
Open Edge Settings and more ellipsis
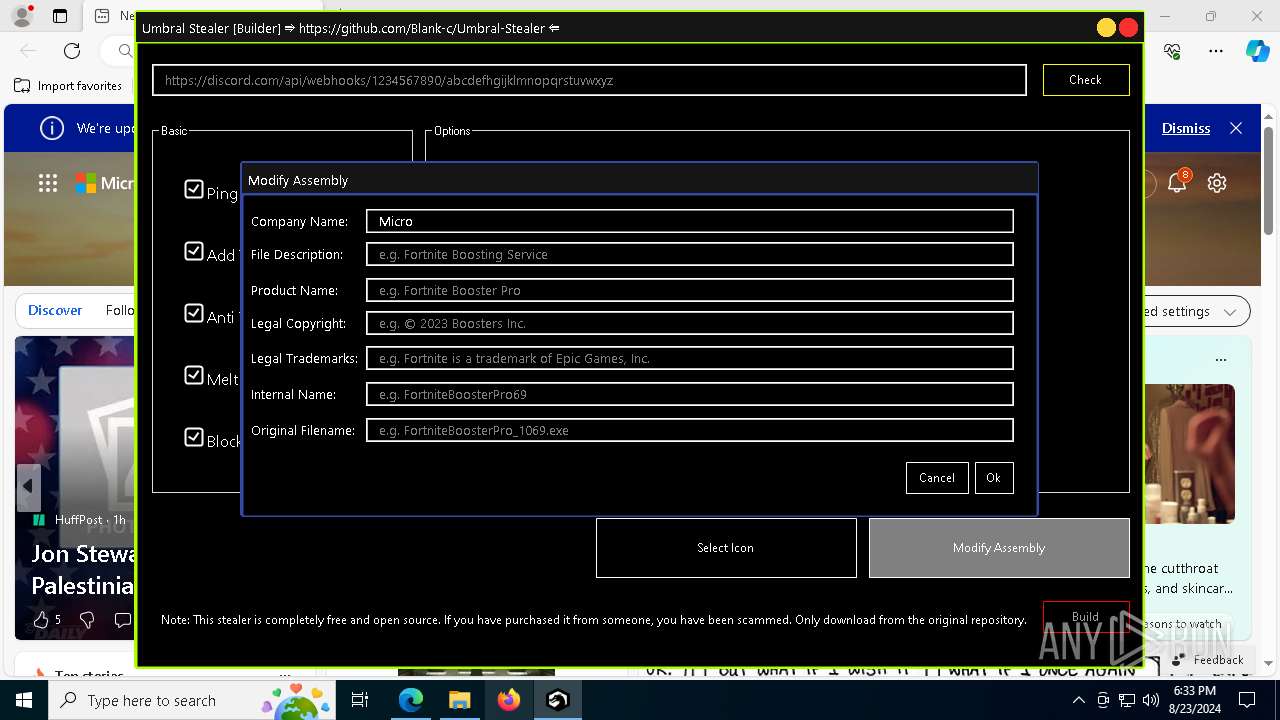[x=1216, y=50]
